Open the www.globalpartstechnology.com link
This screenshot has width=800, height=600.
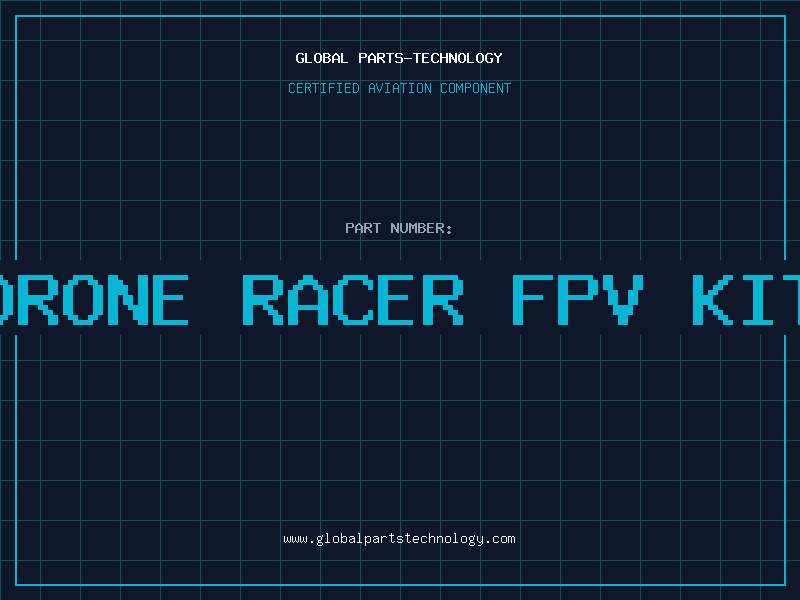(399, 539)
